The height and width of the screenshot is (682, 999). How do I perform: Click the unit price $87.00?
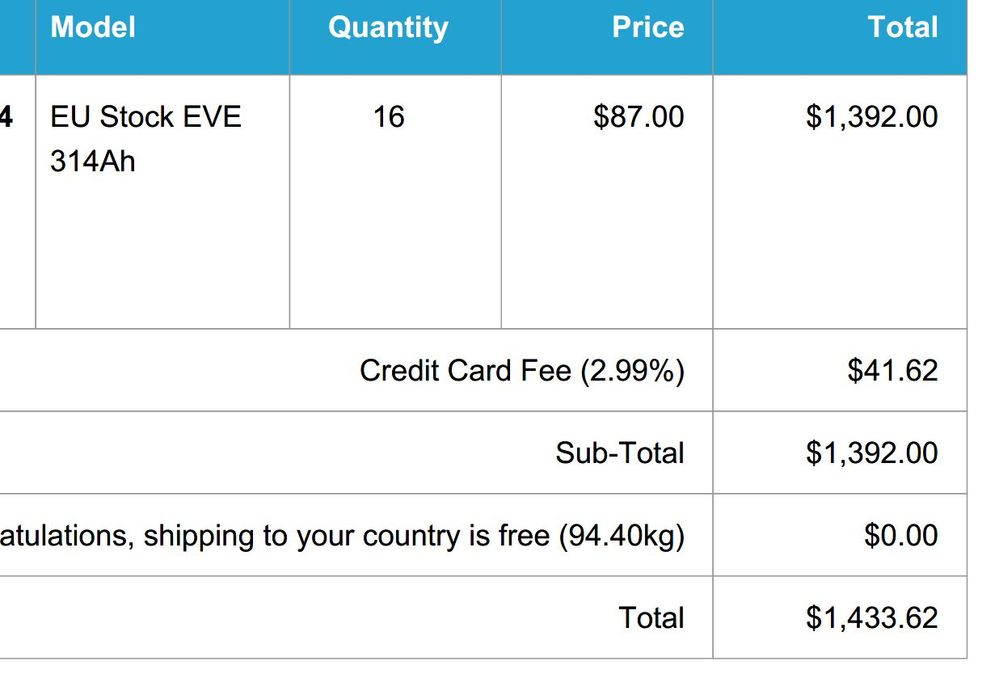tap(638, 117)
